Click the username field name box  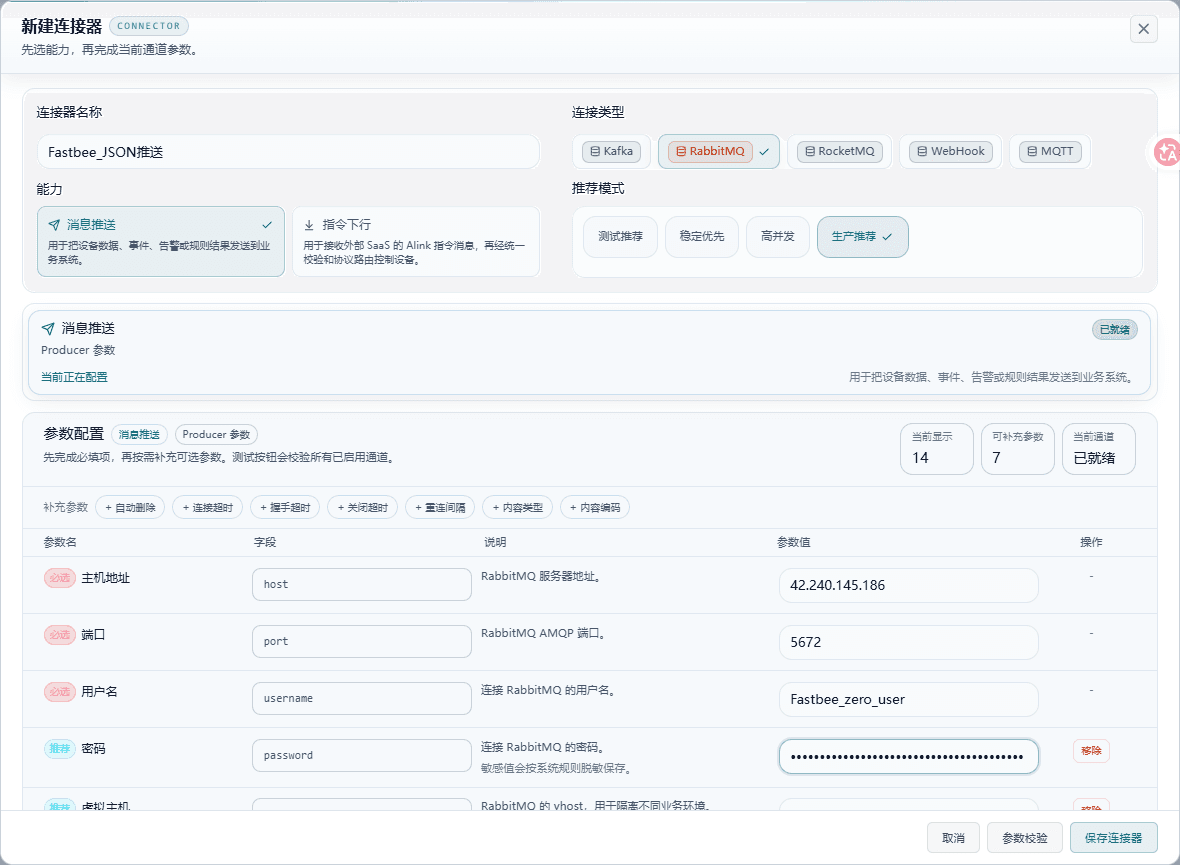pos(362,699)
